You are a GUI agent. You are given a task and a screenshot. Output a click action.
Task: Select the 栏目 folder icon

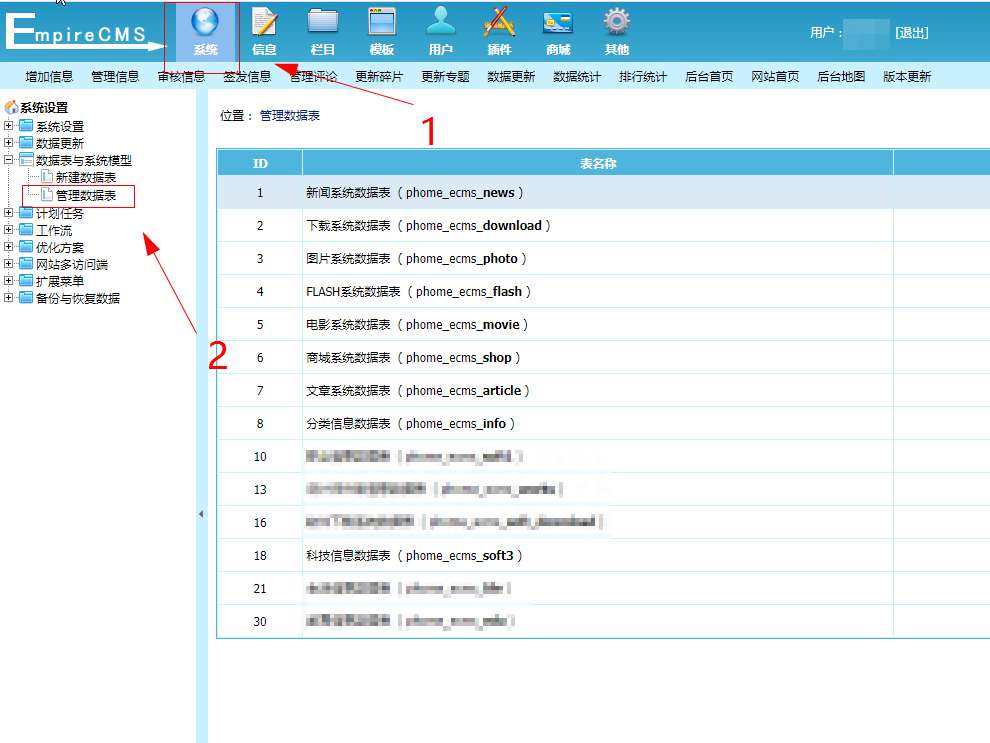(x=323, y=23)
